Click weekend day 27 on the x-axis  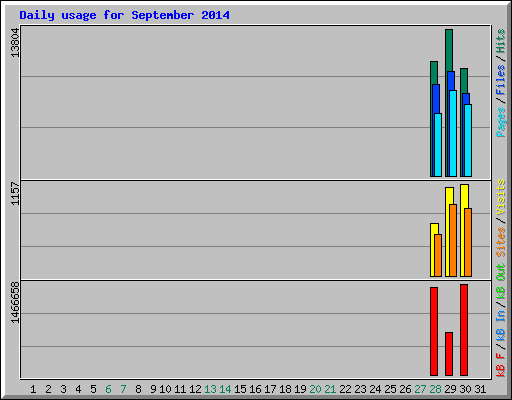pyautogui.click(x=420, y=389)
